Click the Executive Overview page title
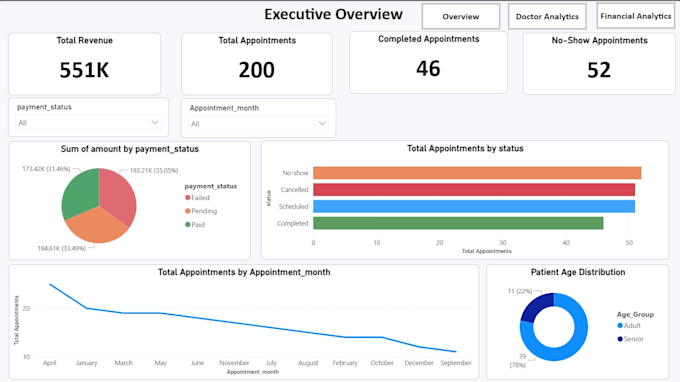The width and height of the screenshot is (680, 382). click(333, 14)
